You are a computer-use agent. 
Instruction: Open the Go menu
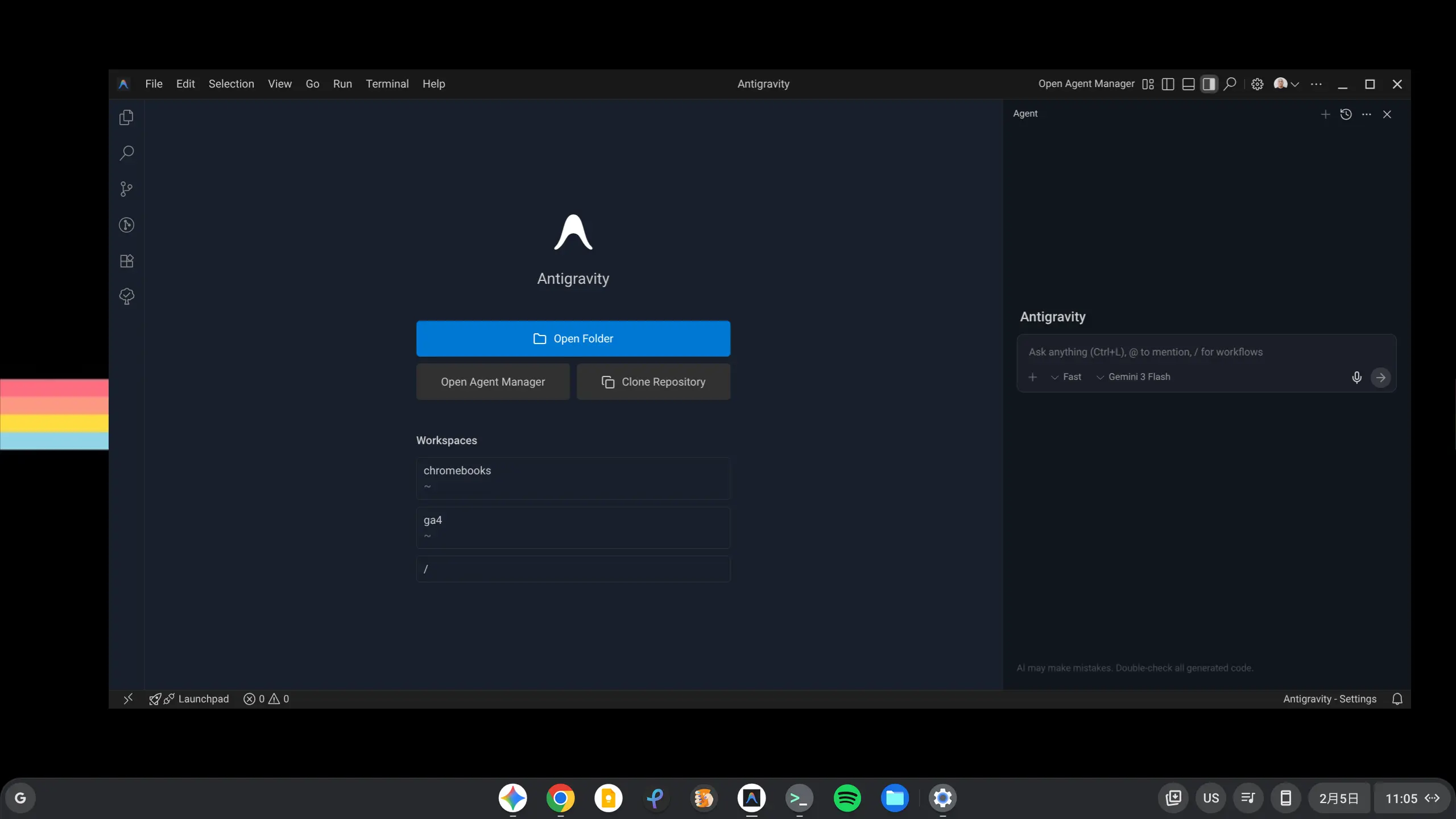click(312, 84)
